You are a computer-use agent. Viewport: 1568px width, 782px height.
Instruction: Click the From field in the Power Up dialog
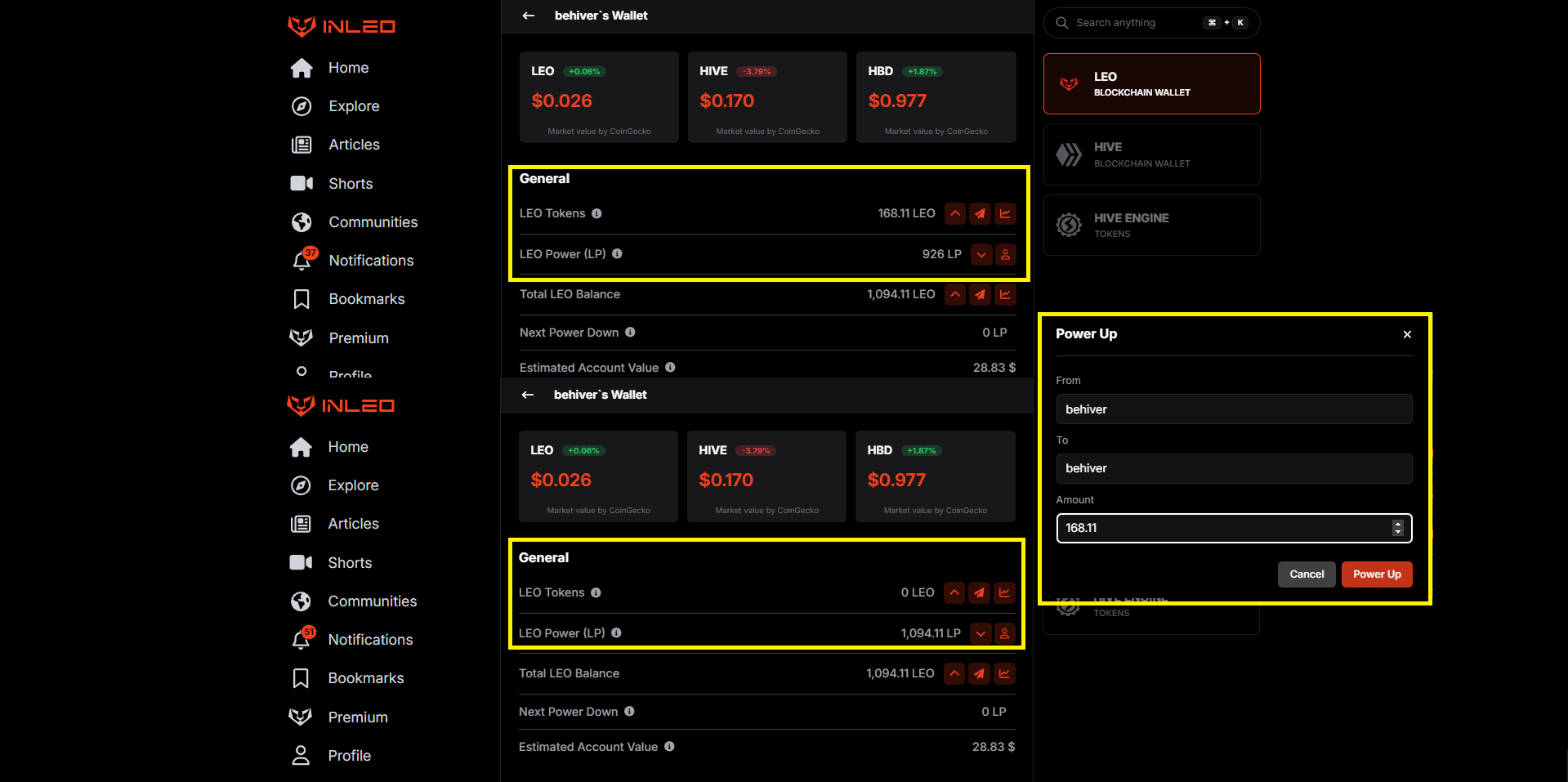[1234, 409]
